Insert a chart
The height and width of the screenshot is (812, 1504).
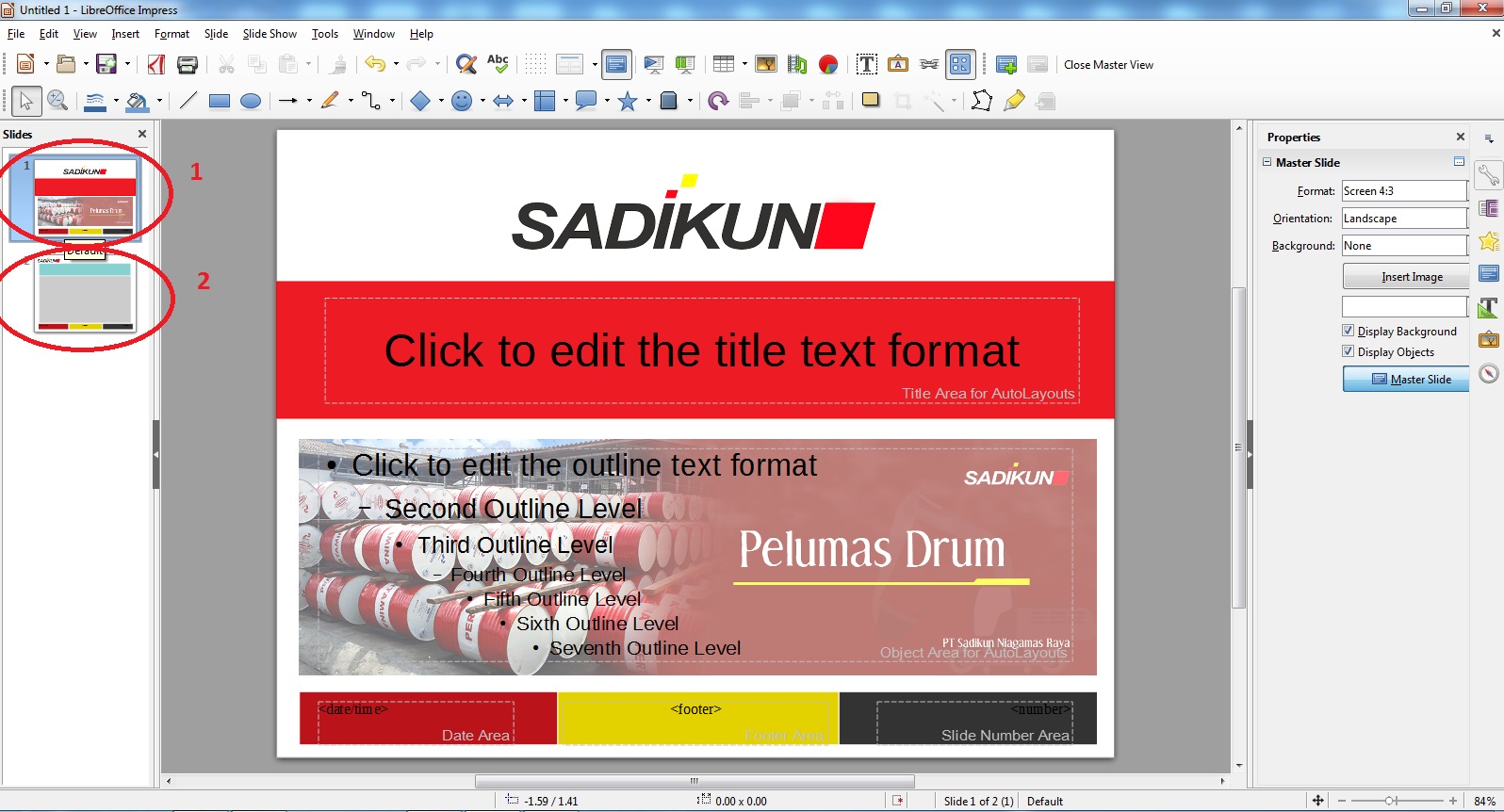point(828,64)
